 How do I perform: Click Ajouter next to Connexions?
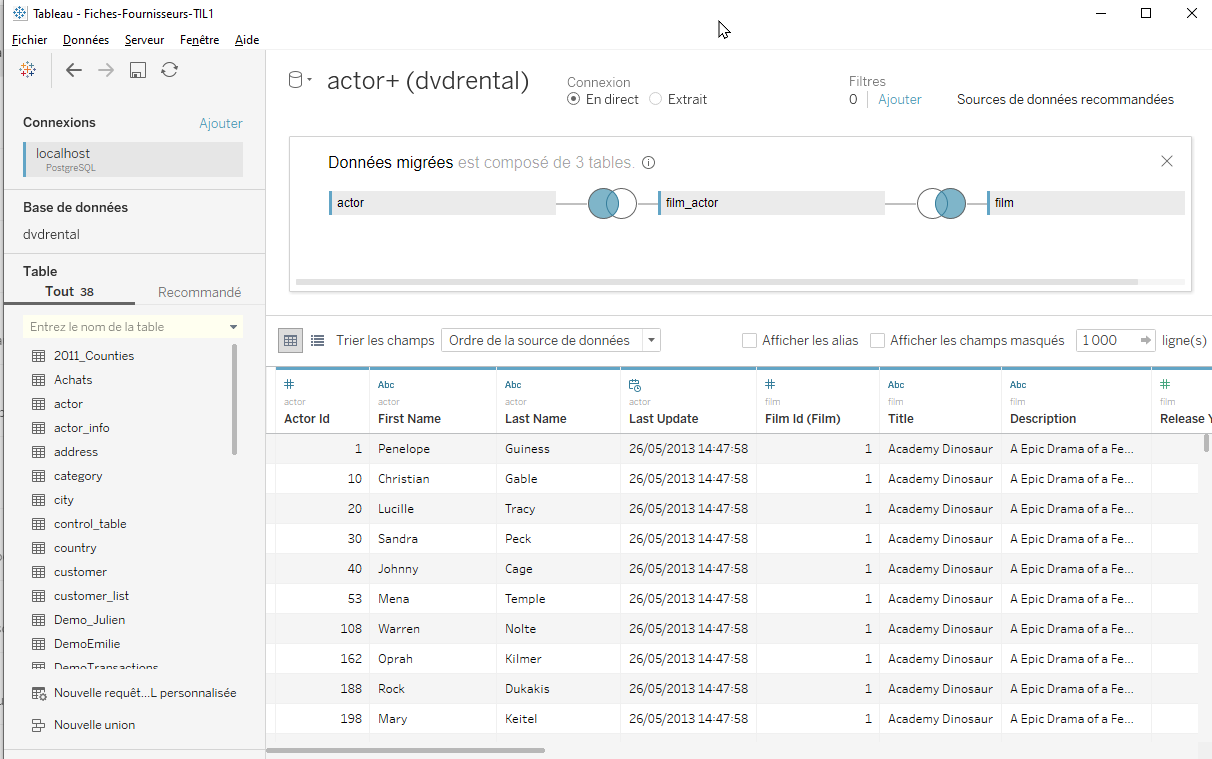pyautogui.click(x=221, y=123)
